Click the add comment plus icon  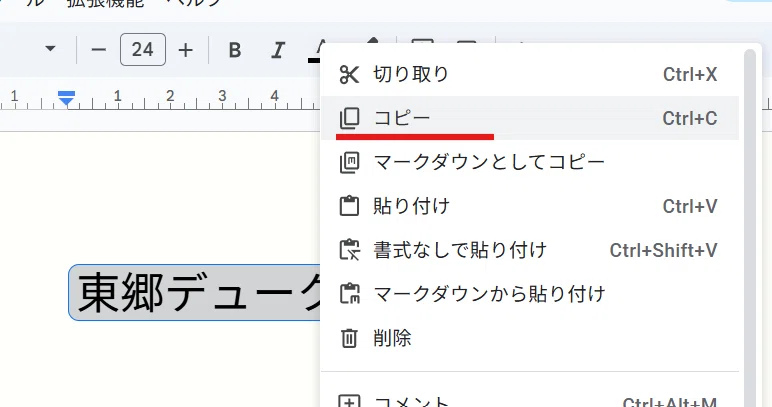tap(349, 402)
